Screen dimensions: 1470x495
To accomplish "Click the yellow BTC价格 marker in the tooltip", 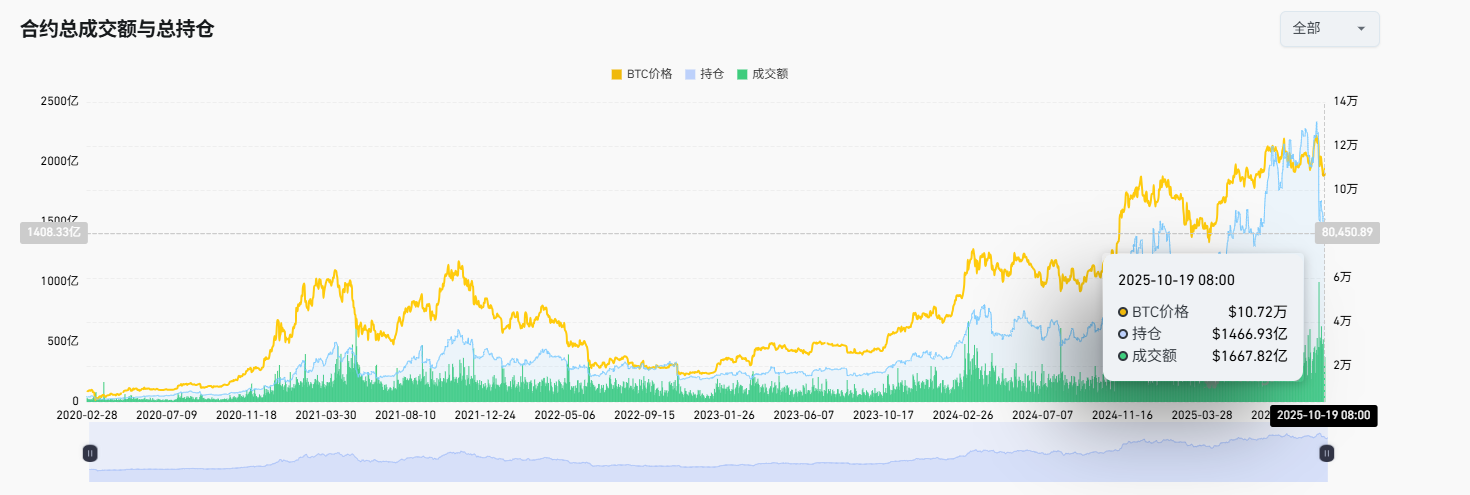I will 1123,312.
